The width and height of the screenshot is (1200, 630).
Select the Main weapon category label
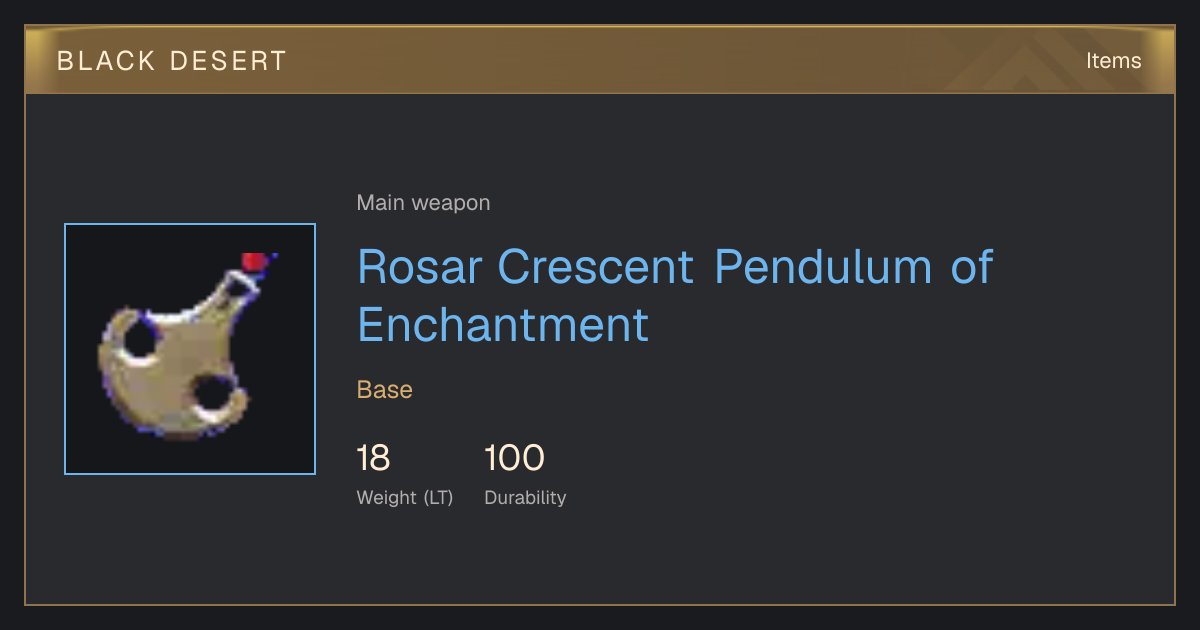(x=423, y=203)
